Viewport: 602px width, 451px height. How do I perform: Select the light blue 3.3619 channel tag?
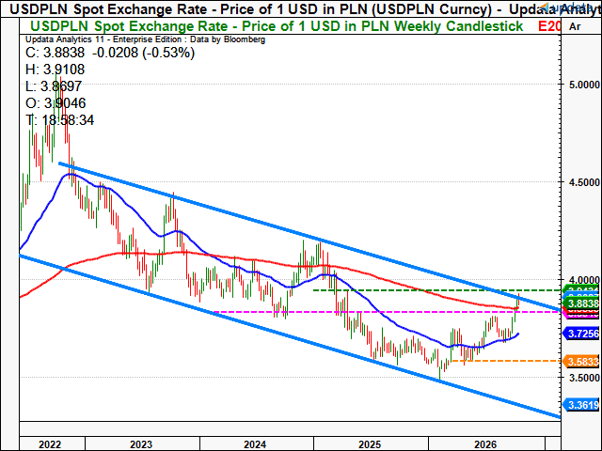click(581, 405)
